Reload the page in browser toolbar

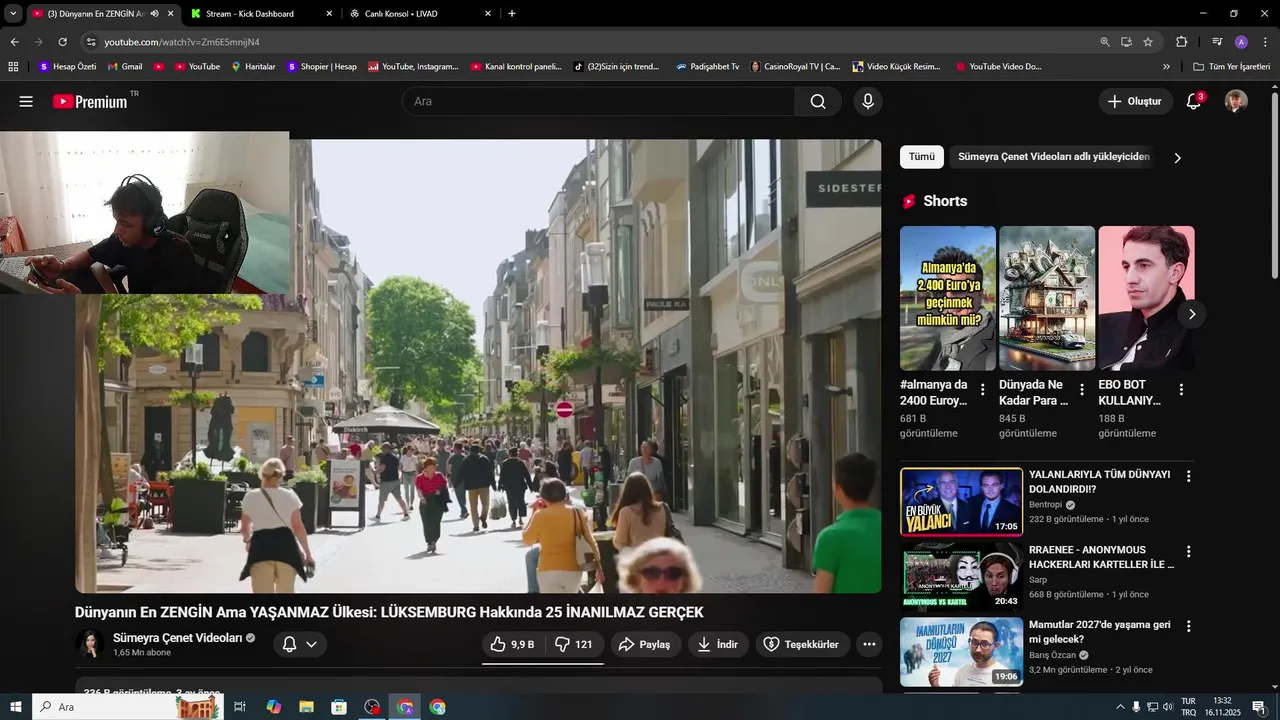[63, 42]
